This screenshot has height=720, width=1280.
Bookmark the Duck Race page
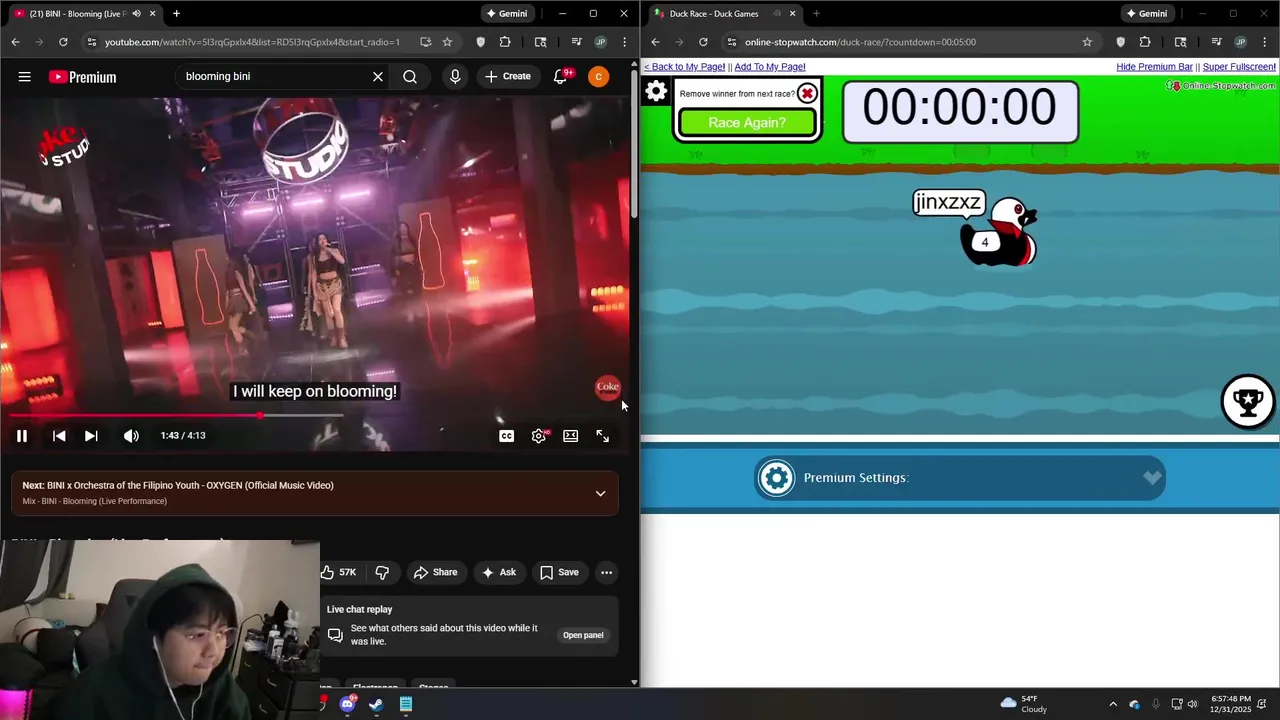point(1087,42)
